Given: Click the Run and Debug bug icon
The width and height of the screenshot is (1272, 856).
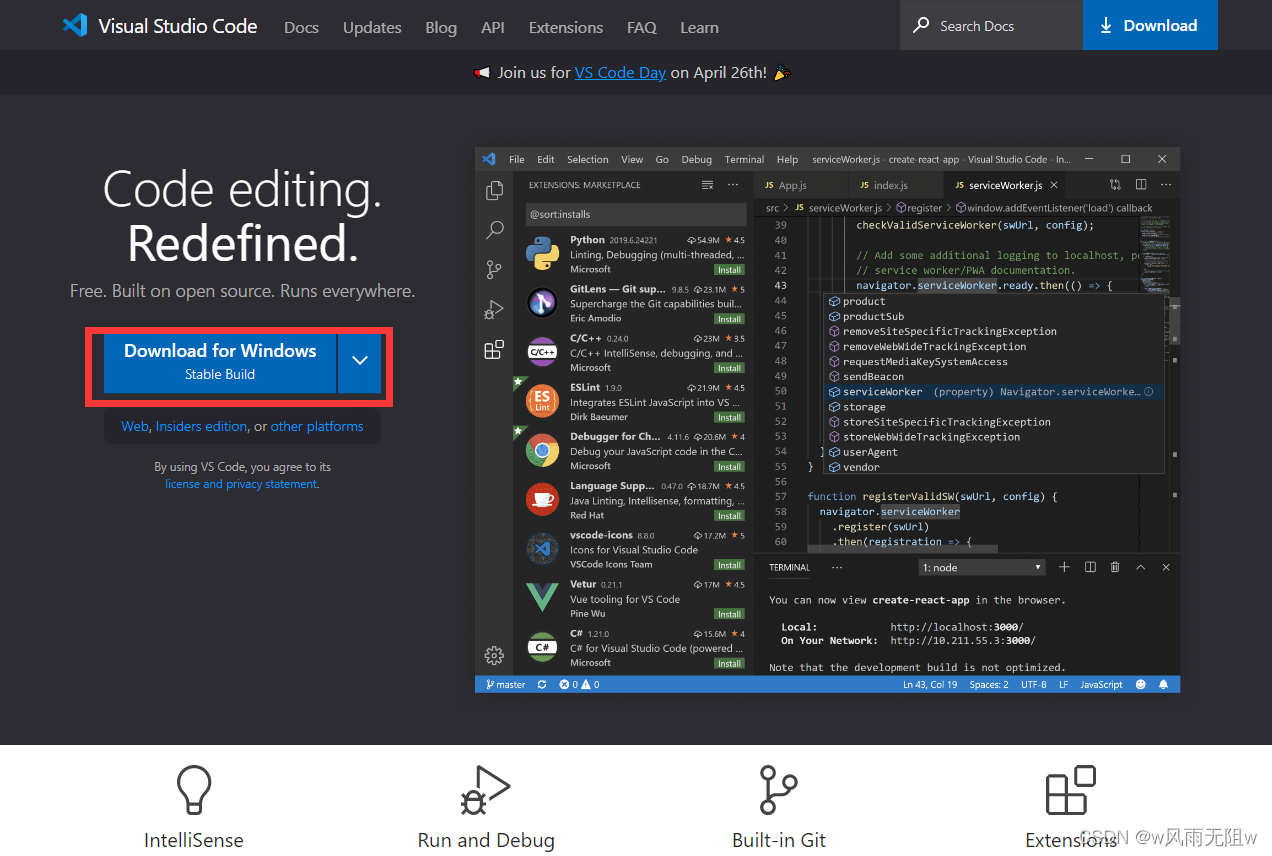Looking at the screenshot, I should 485,791.
